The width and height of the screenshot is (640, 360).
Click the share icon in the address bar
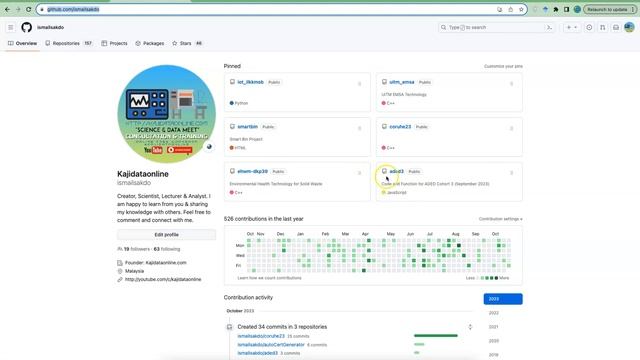(511, 9)
